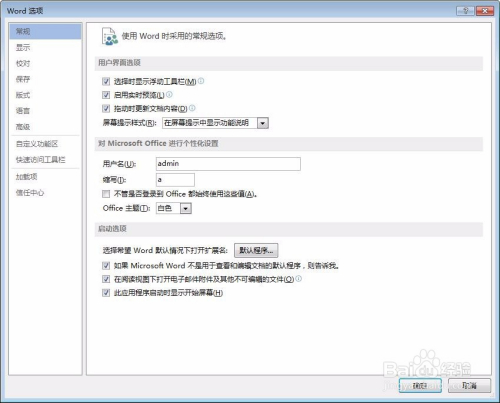The width and height of the screenshot is (500, 403).
Task: Click the dialog help button
Action: pos(466,11)
